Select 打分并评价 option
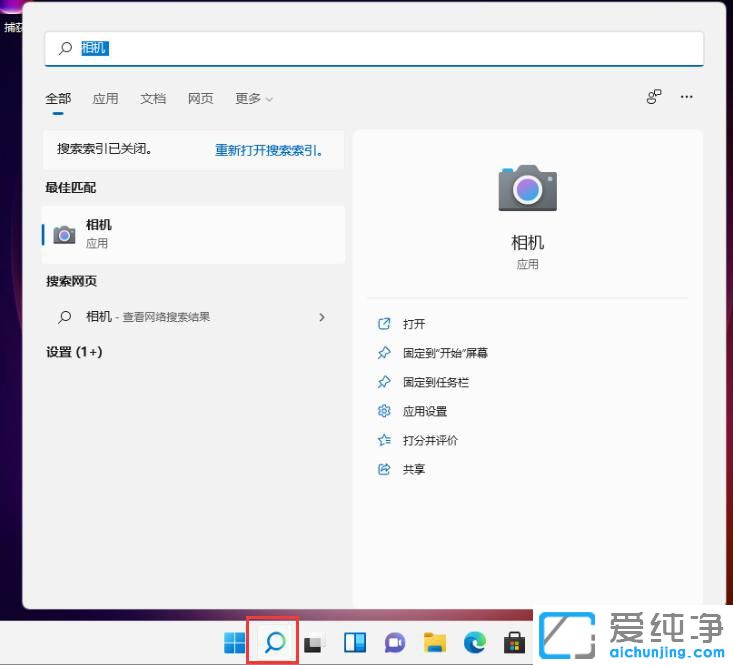This screenshot has width=733, height=665. point(430,440)
